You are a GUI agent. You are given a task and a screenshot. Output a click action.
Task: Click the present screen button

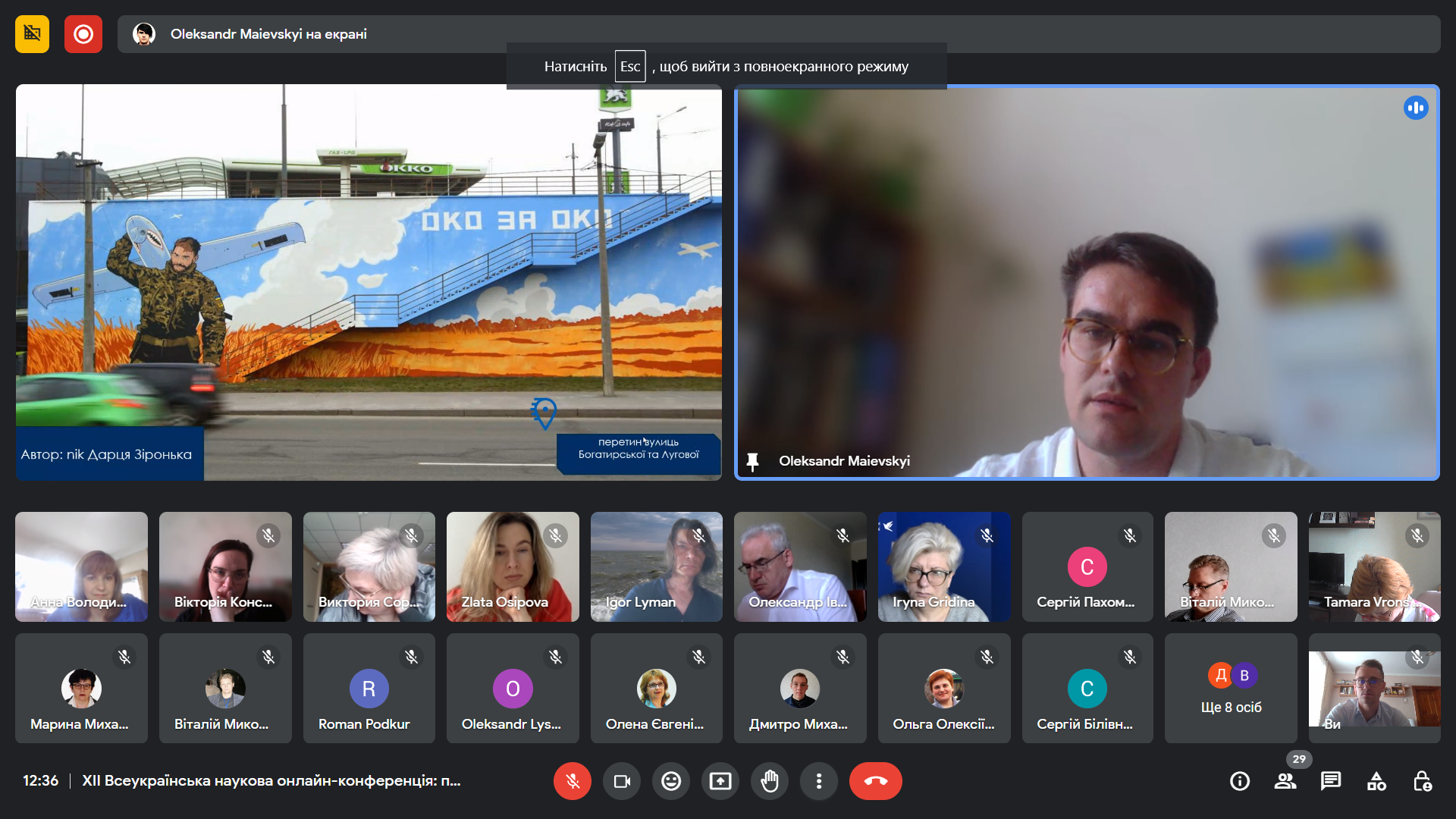(x=720, y=781)
